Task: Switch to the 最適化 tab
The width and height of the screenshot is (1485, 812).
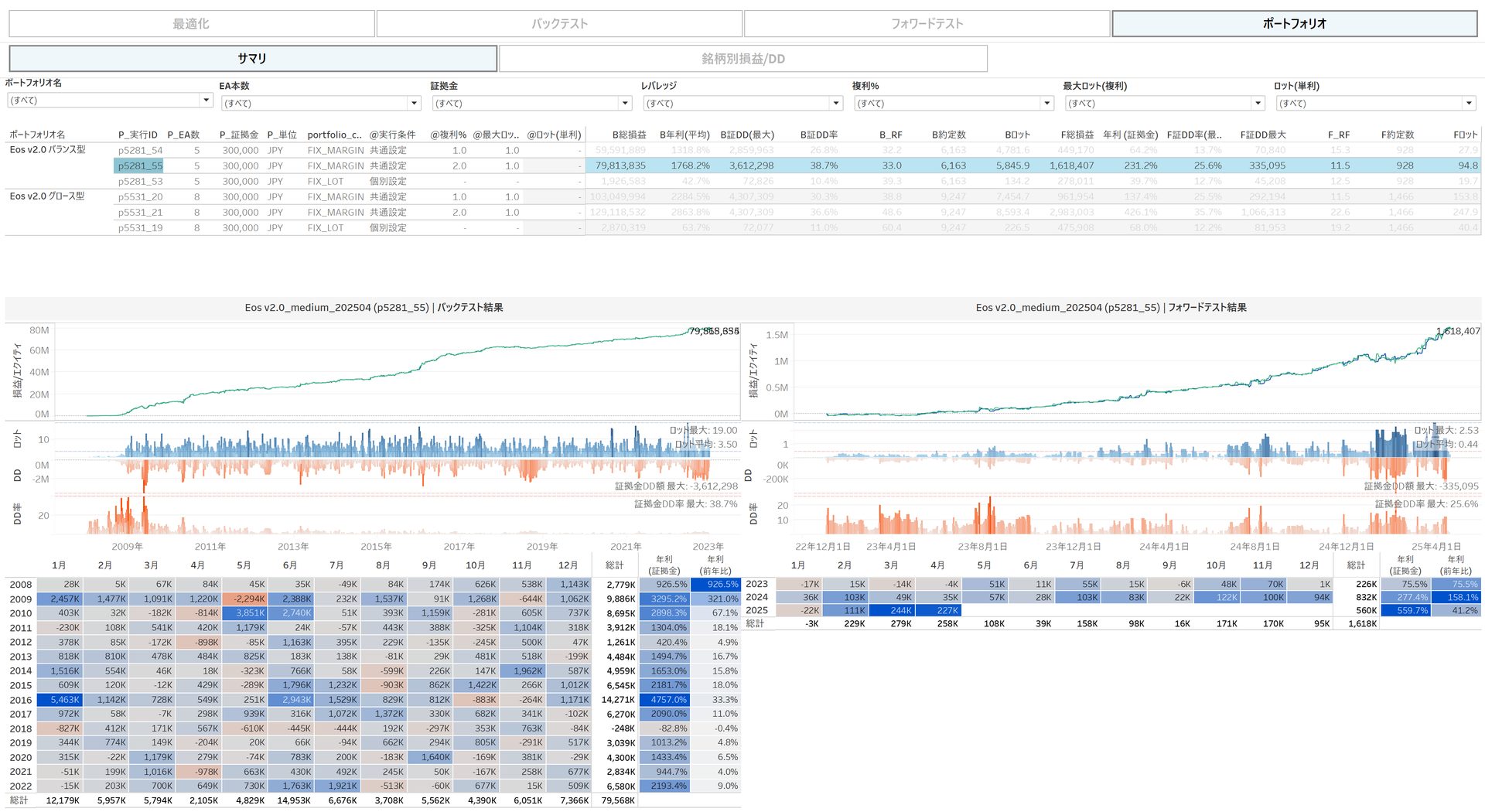Action: click(x=191, y=24)
